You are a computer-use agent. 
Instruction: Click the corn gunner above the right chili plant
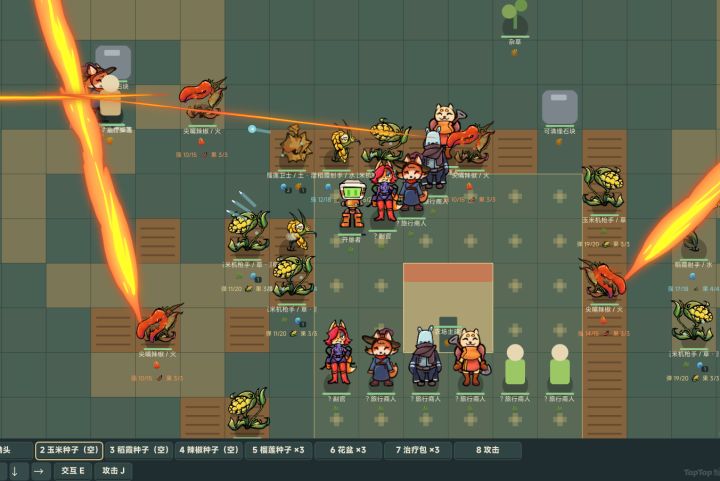point(603,187)
